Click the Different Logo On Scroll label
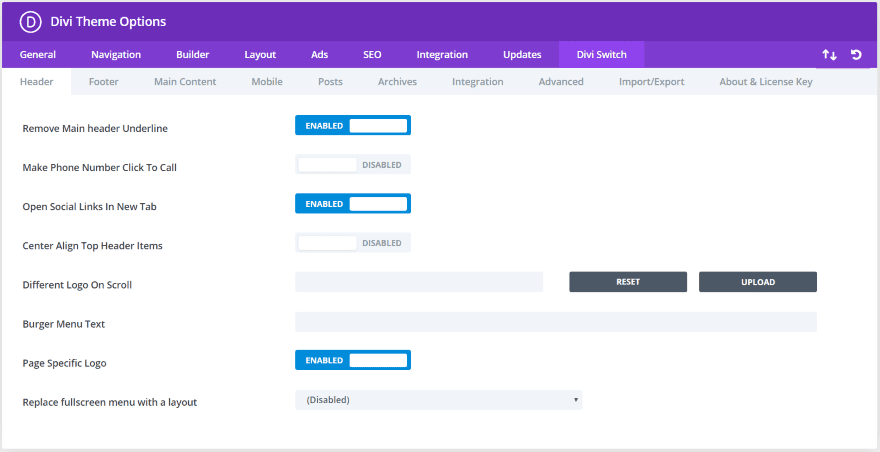 (77, 285)
